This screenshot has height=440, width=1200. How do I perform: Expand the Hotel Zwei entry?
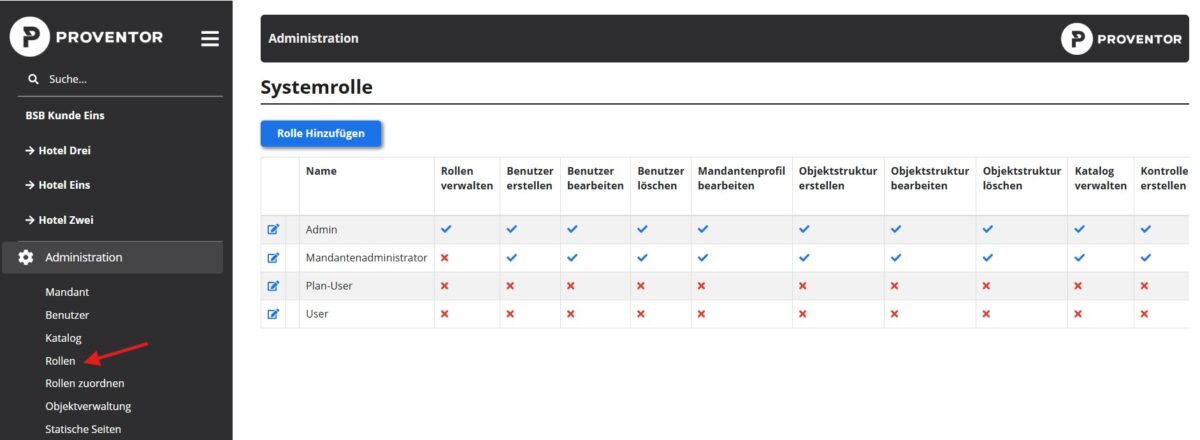66,220
